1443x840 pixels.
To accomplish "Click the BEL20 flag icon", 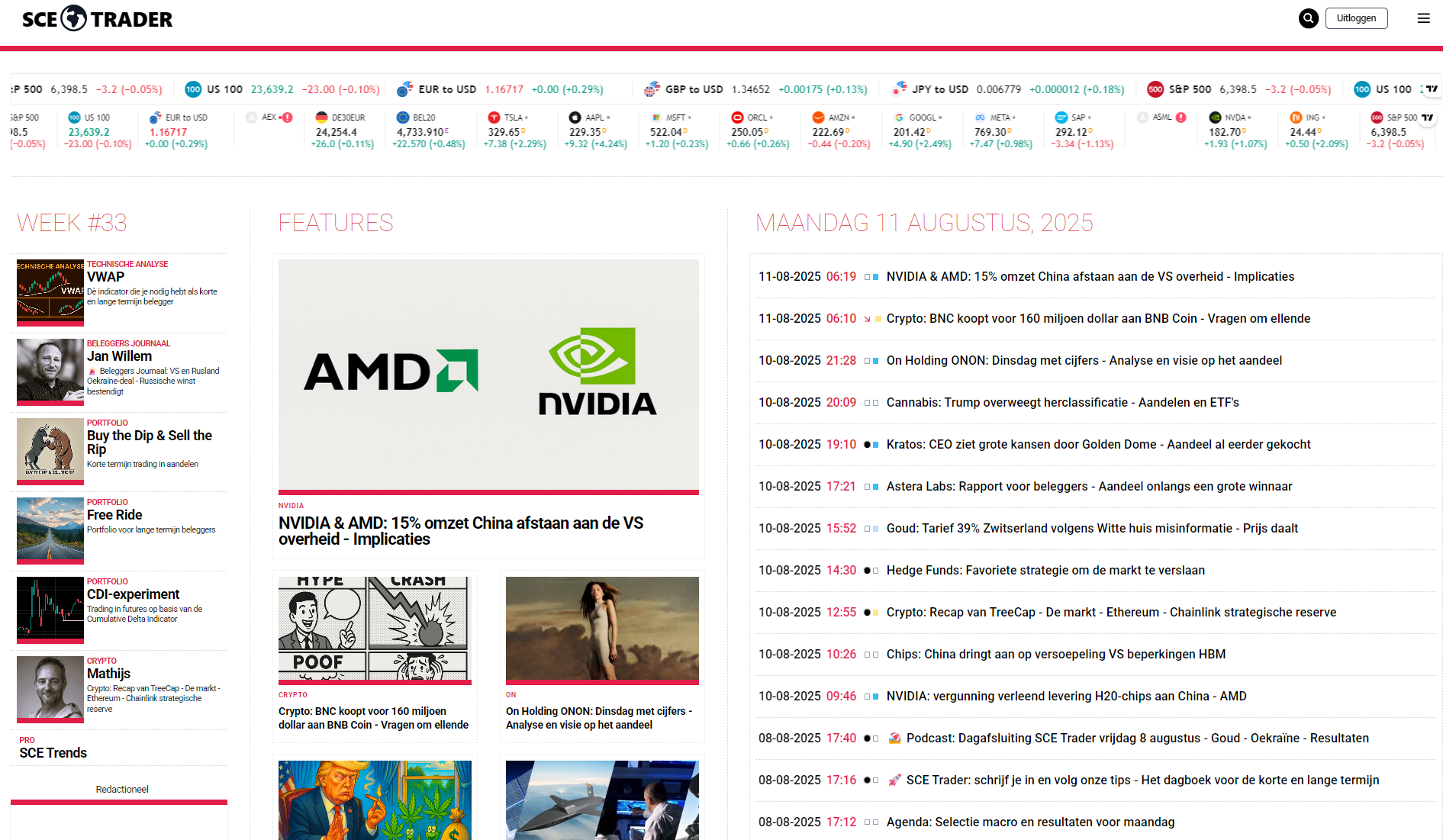I will (402, 117).
